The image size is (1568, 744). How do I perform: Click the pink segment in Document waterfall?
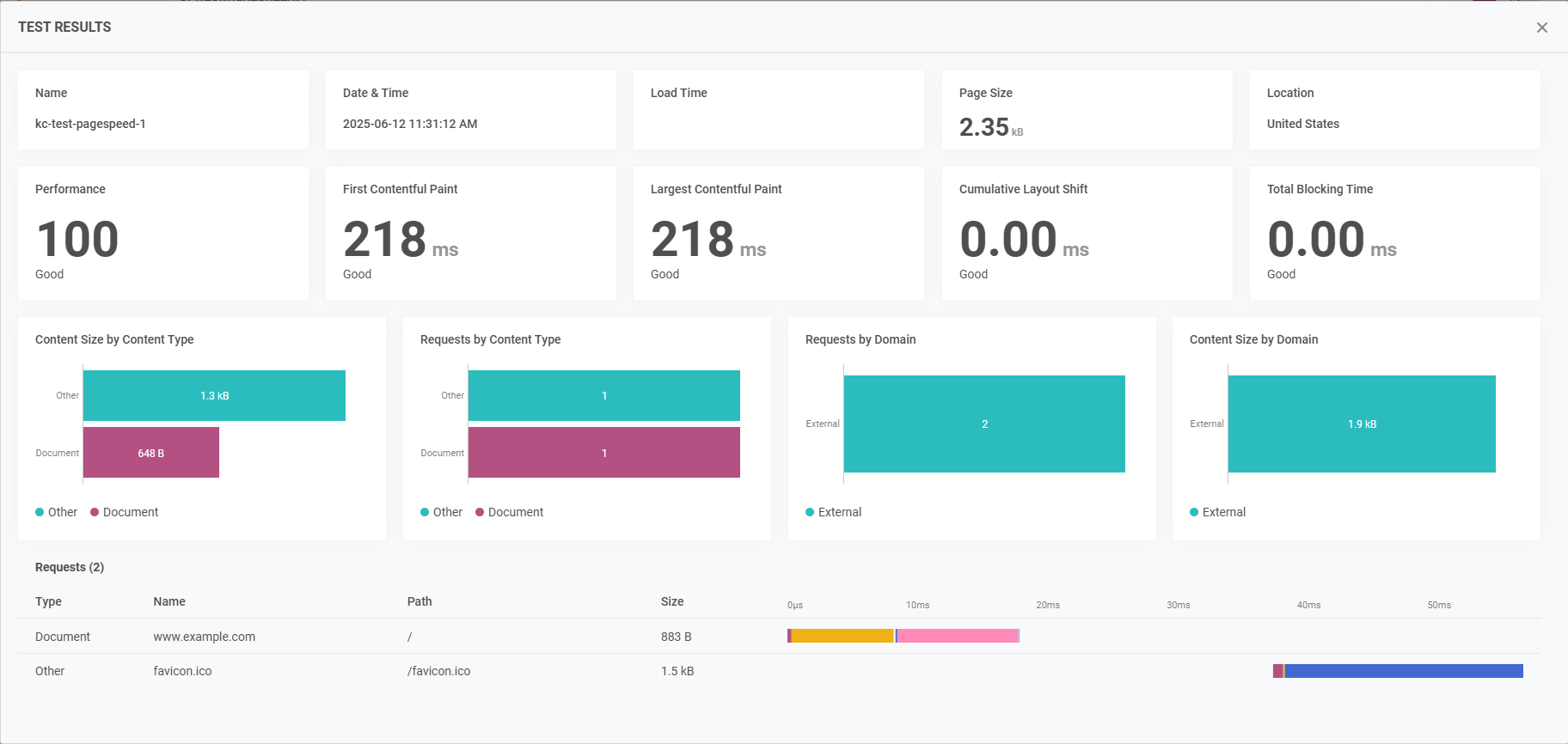pyautogui.click(x=958, y=636)
